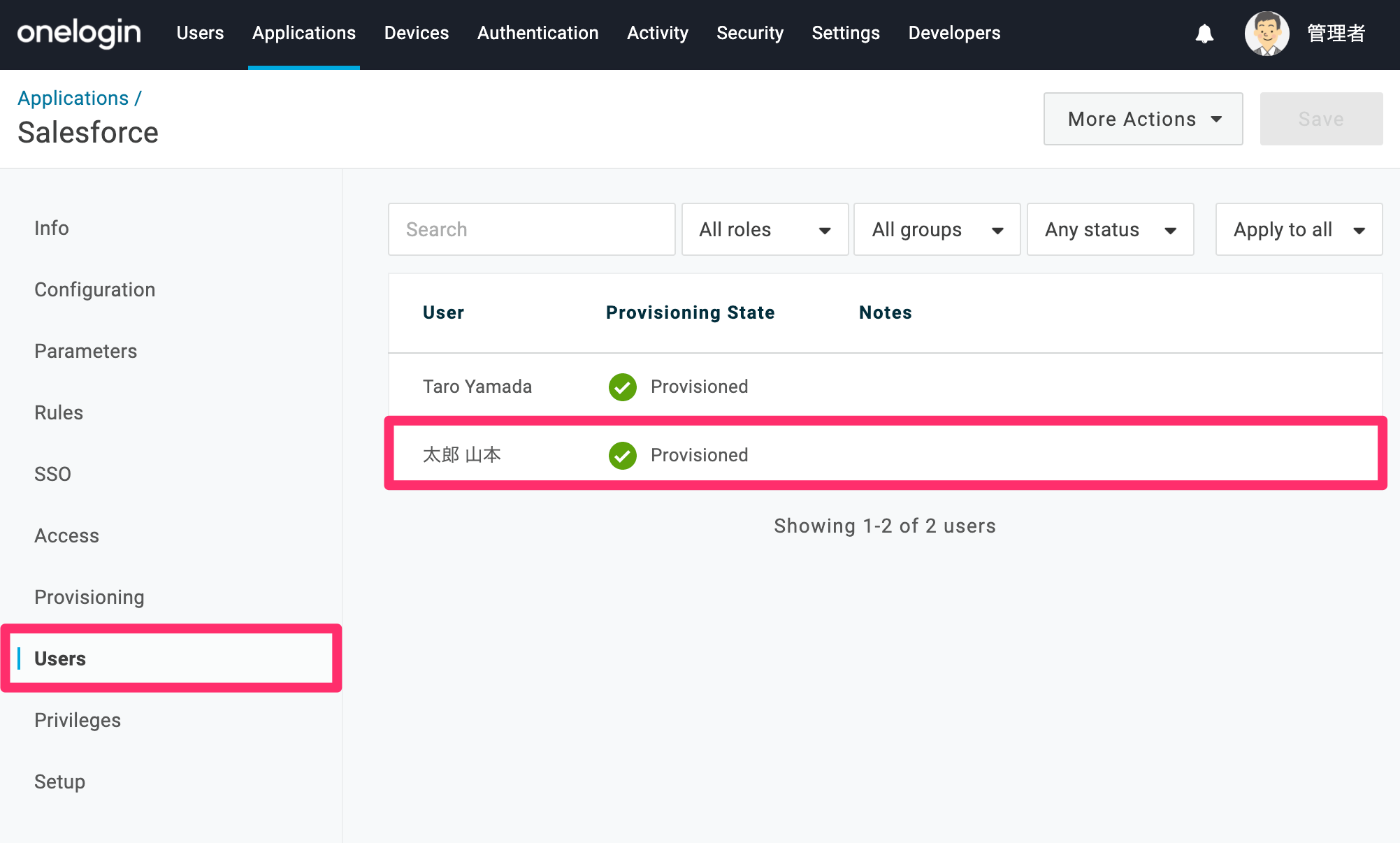This screenshot has width=1400, height=843.
Task: Expand the Apply to all dropdown
Action: point(1299,229)
